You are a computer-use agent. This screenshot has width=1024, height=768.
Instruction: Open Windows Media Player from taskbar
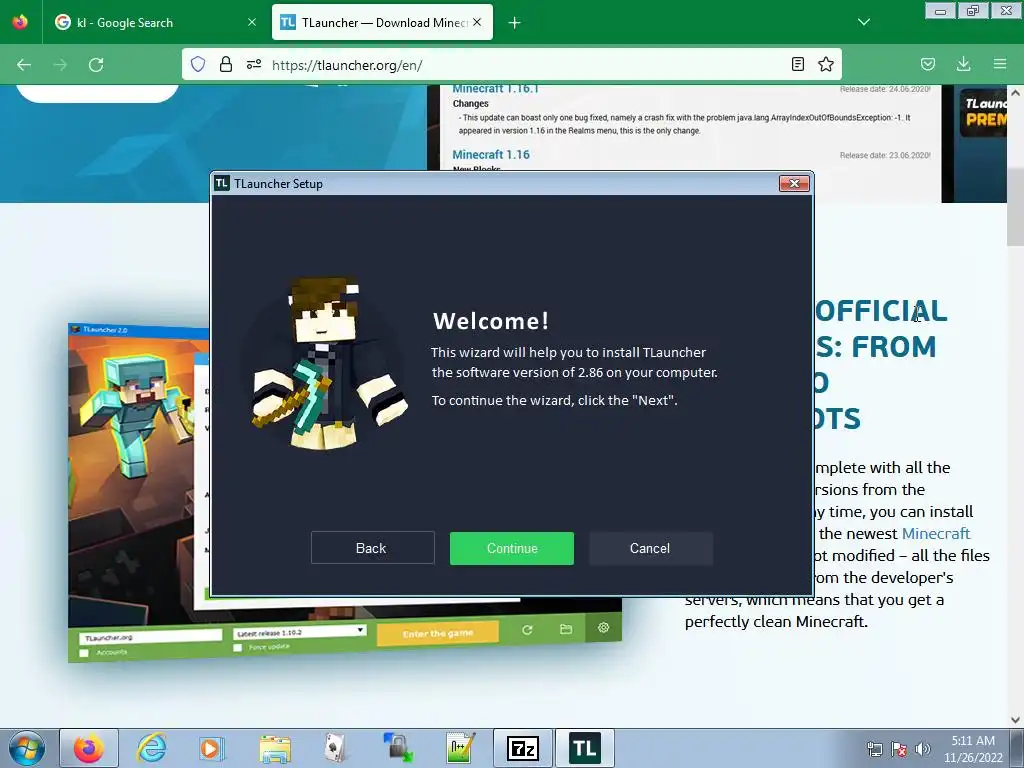(212, 748)
